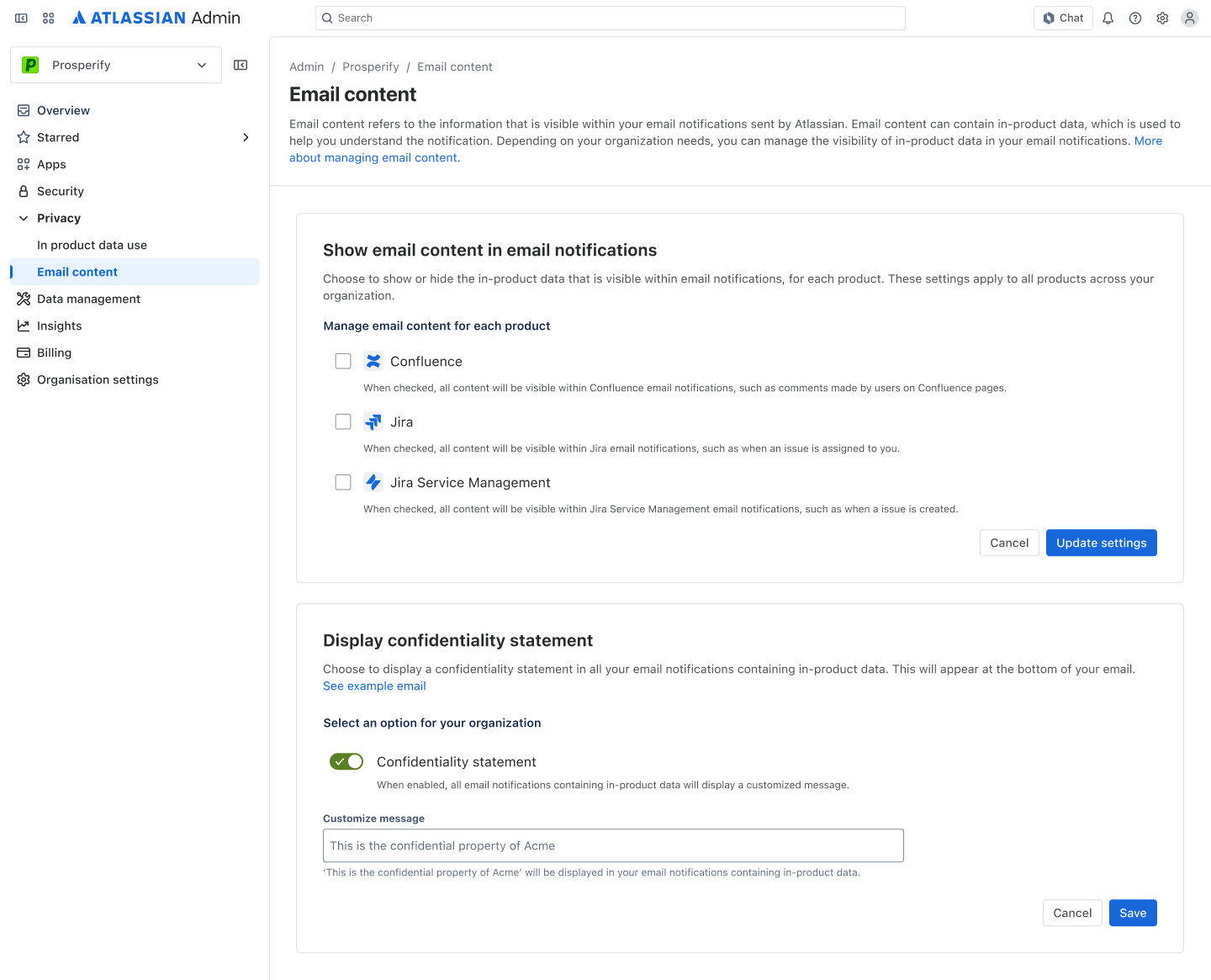This screenshot has height=980, width=1211.
Task: Open the help question mark icon
Action: click(1135, 18)
